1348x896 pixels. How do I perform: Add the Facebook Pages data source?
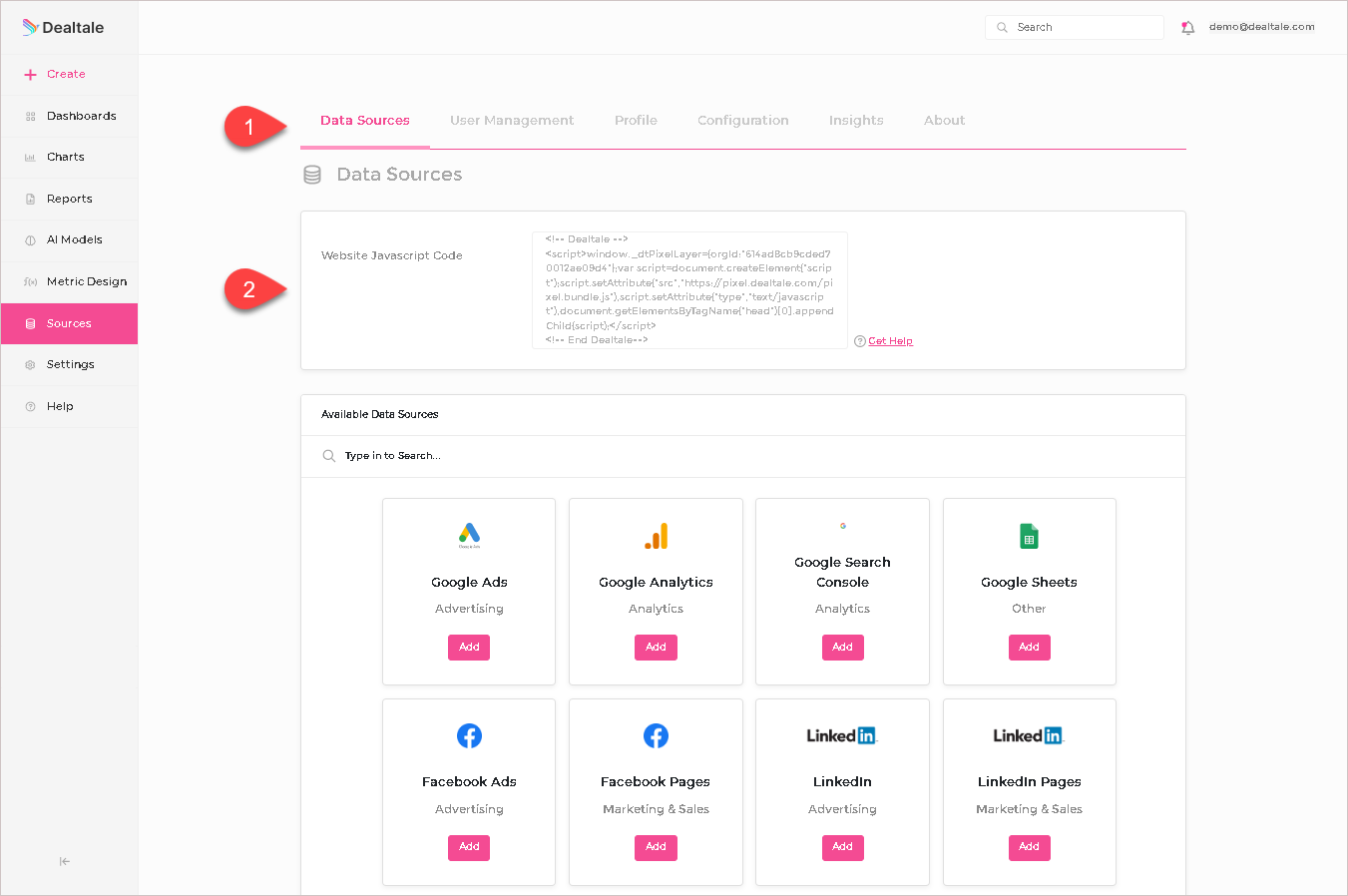coord(656,847)
